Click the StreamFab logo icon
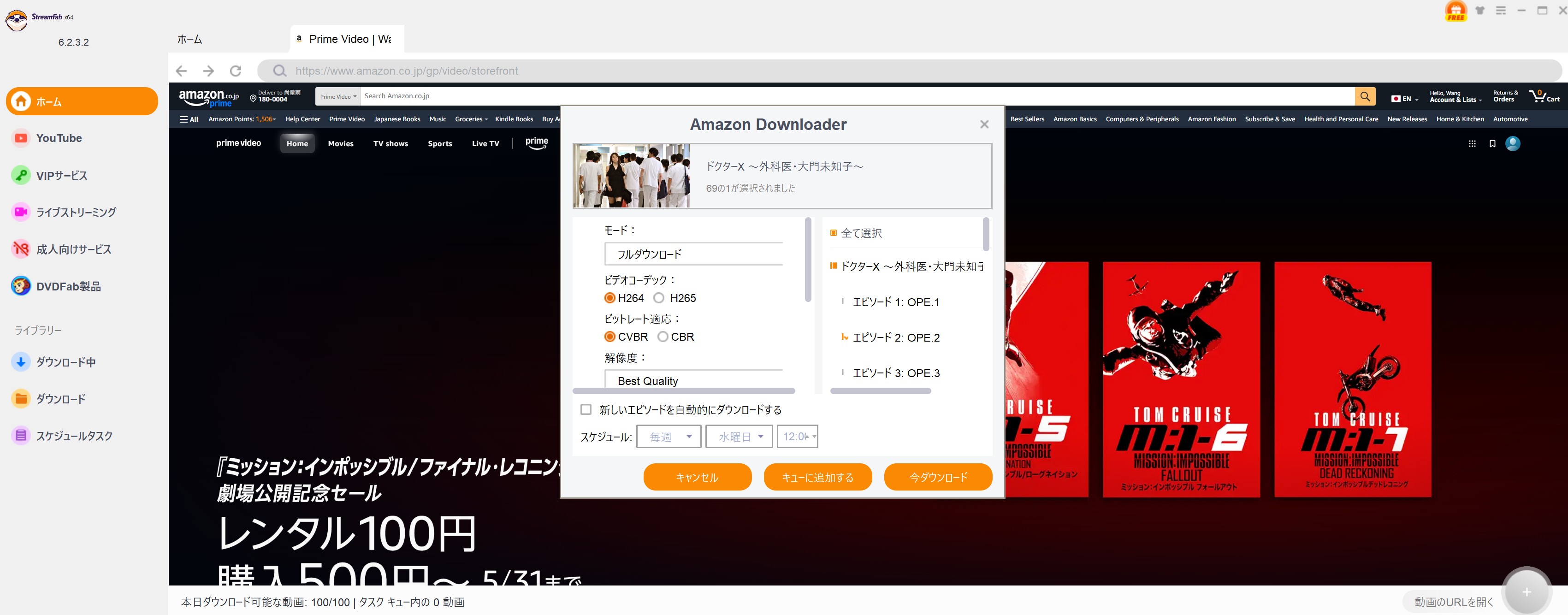The height and width of the screenshot is (615, 1568). click(17, 20)
